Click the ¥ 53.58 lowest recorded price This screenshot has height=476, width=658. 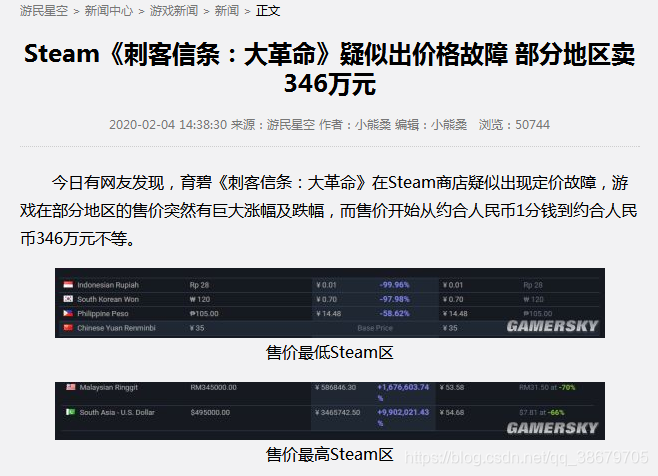pos(452,387)
